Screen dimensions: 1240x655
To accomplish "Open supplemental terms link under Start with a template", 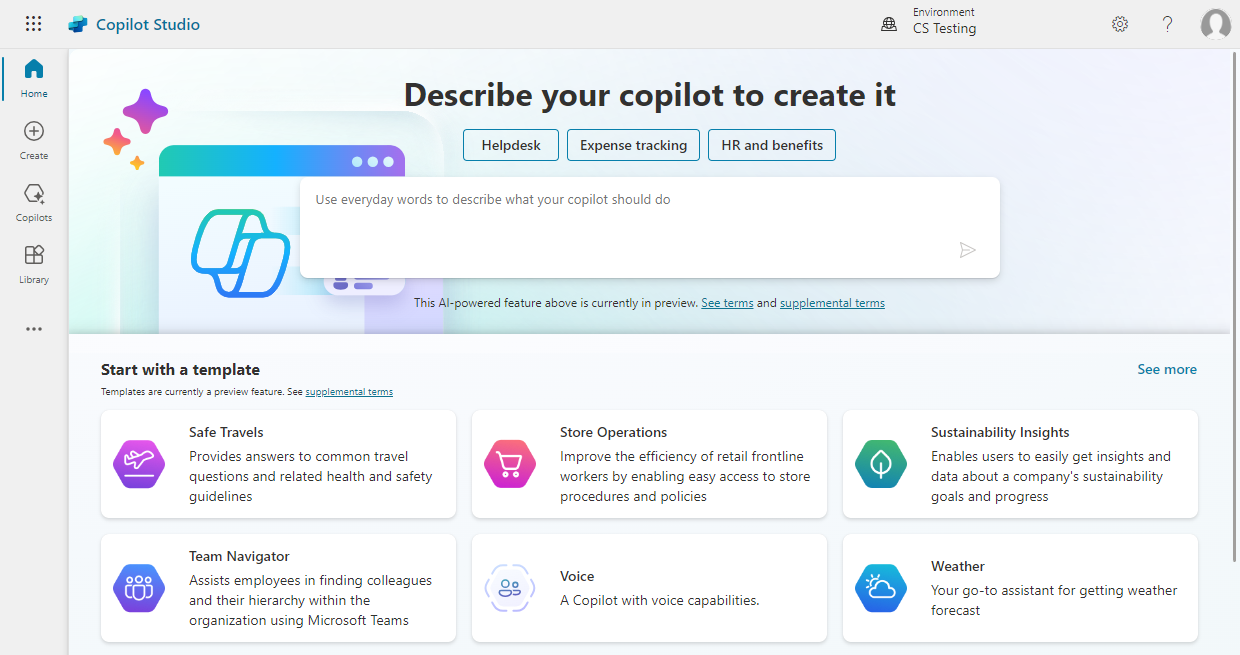I will 349,392.
